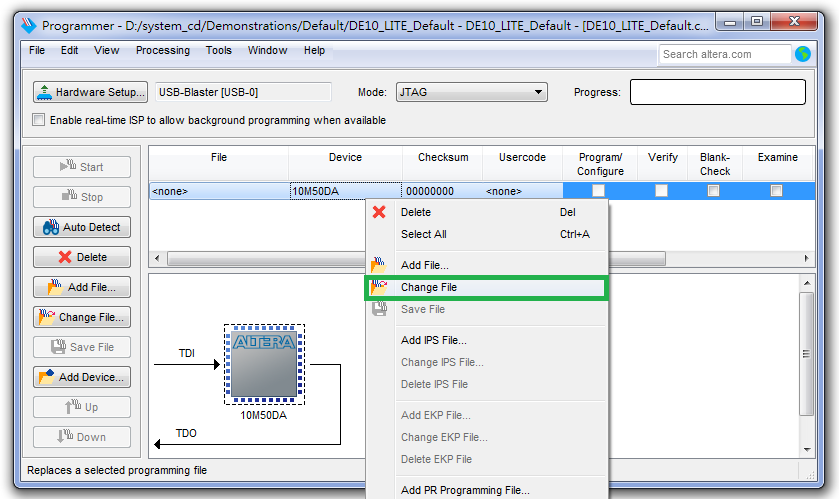Click the Add File folder icon in sidebar
This screenshot has height=499, width=839.
click(48, 287)
